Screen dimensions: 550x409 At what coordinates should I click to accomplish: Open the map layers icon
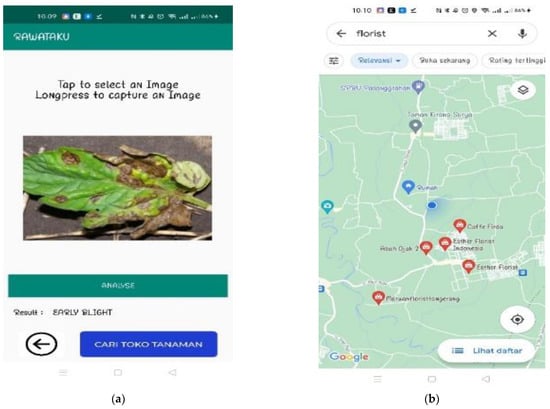pos(523,90)
